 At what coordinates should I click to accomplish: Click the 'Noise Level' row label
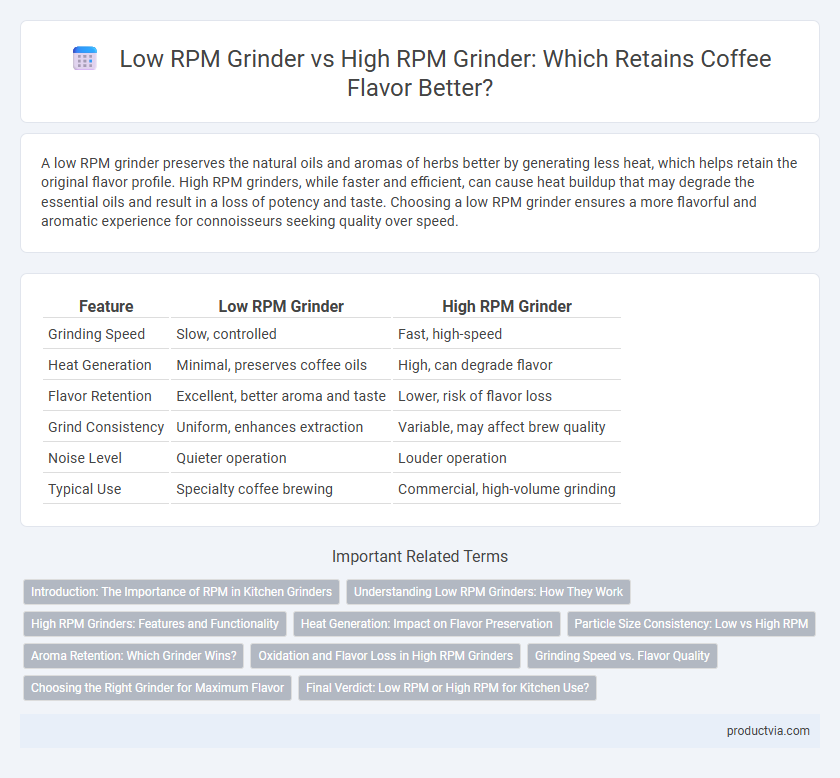pyautogui.click(x=85, y=458)
